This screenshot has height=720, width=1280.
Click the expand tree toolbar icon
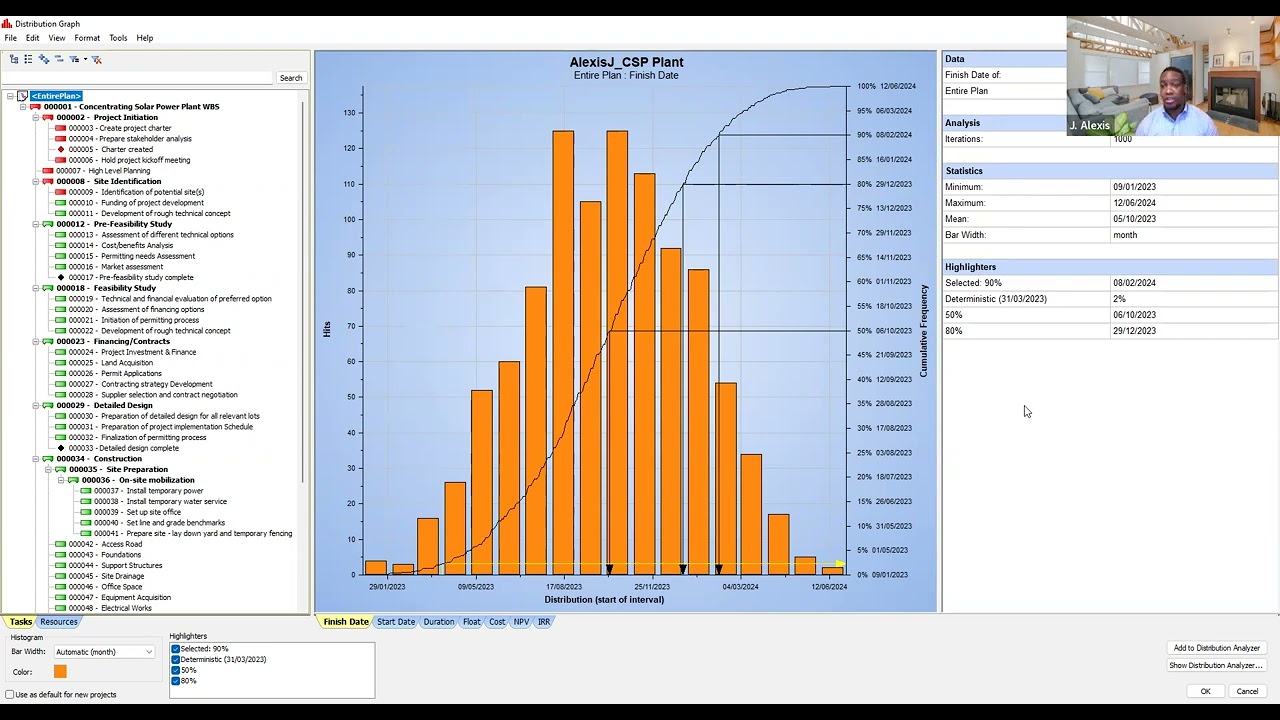click(x=14, y=59)
